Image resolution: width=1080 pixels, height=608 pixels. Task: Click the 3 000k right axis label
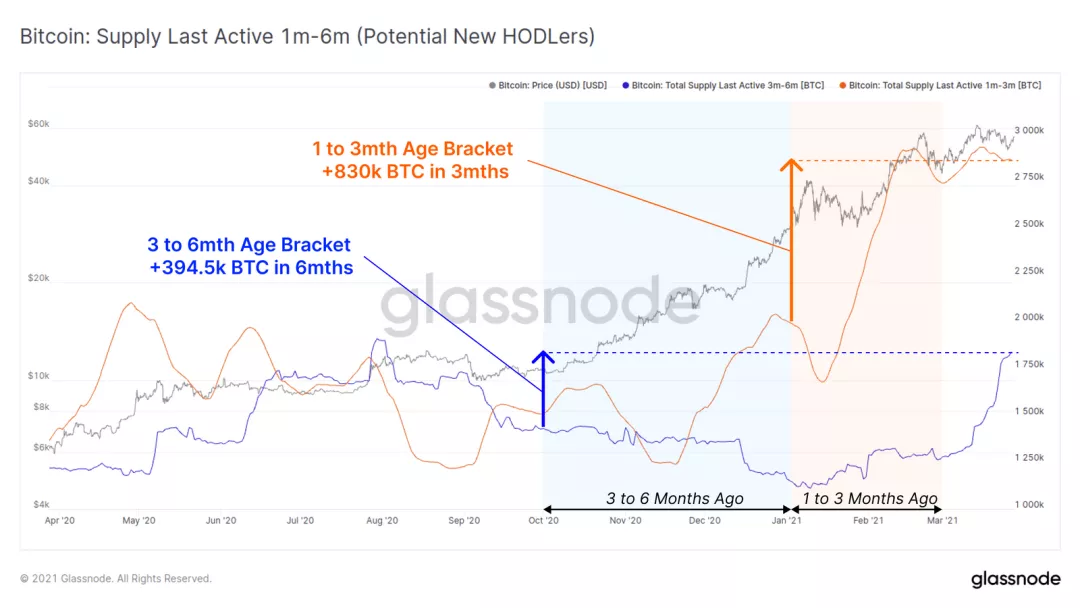tap(1029, 130)
